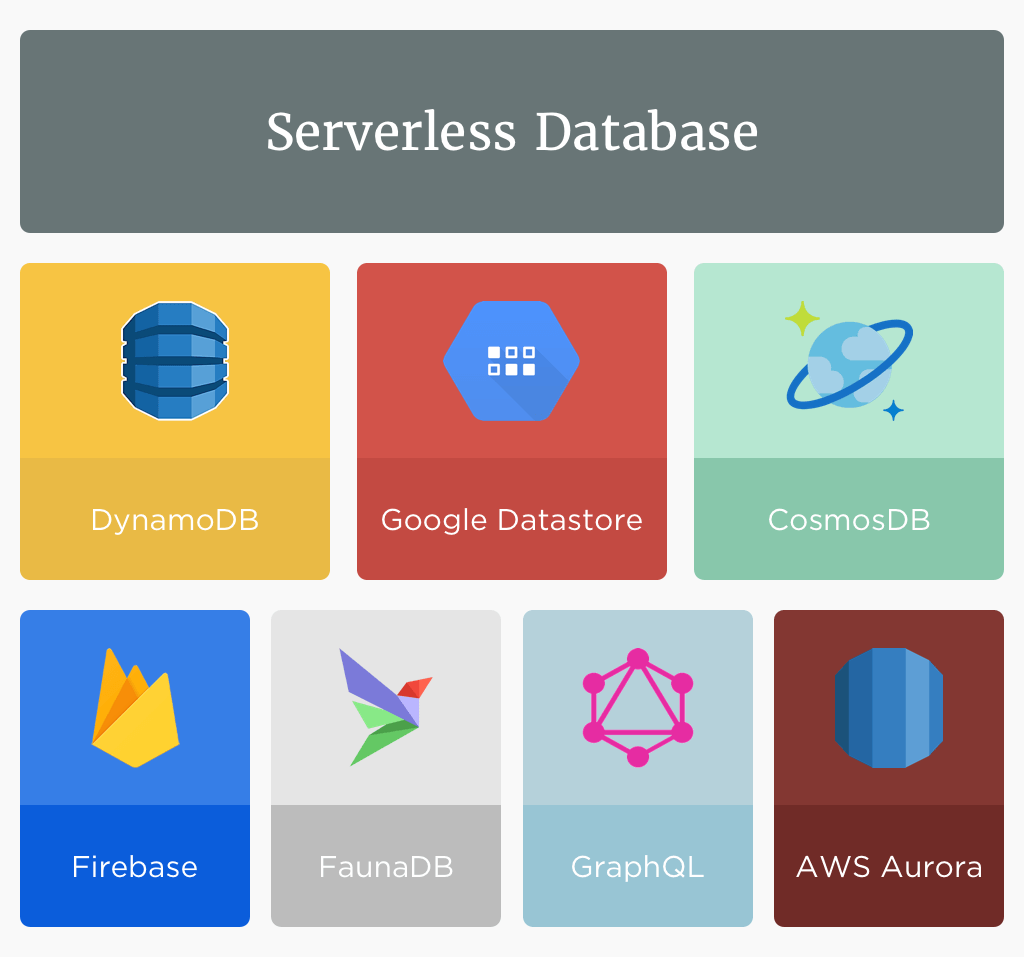Screen dimensions: 1024x957
Task: Select the CosmosDB label
Action: 849,520
